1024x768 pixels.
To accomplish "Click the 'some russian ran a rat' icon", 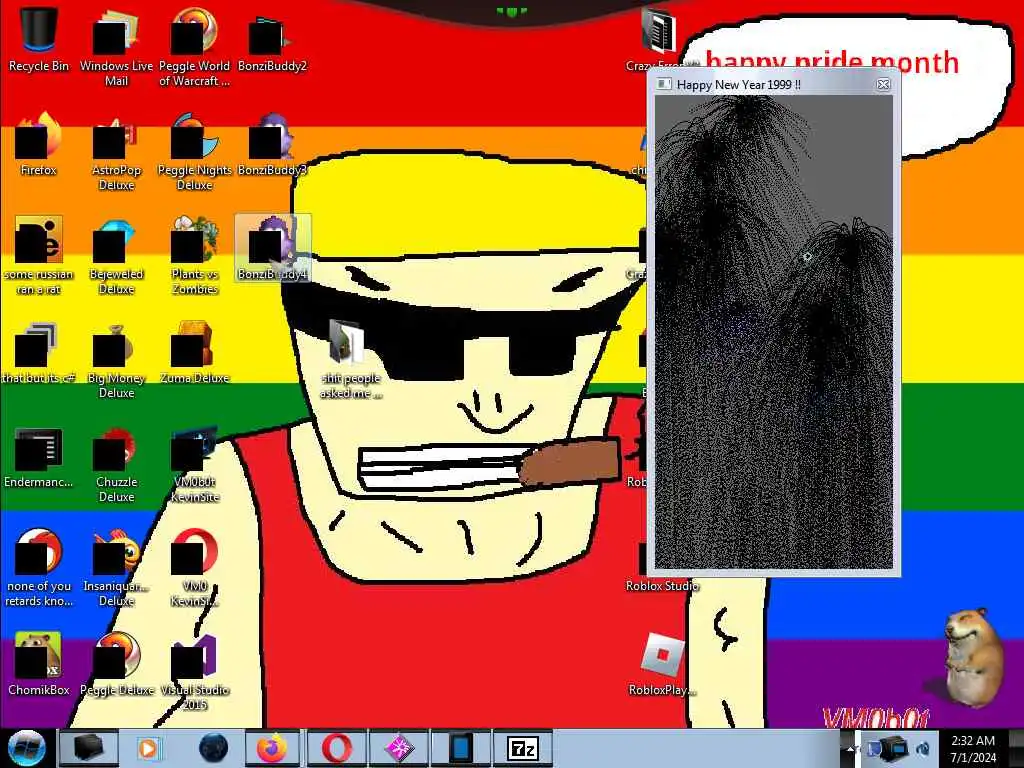I will (39, 256).
